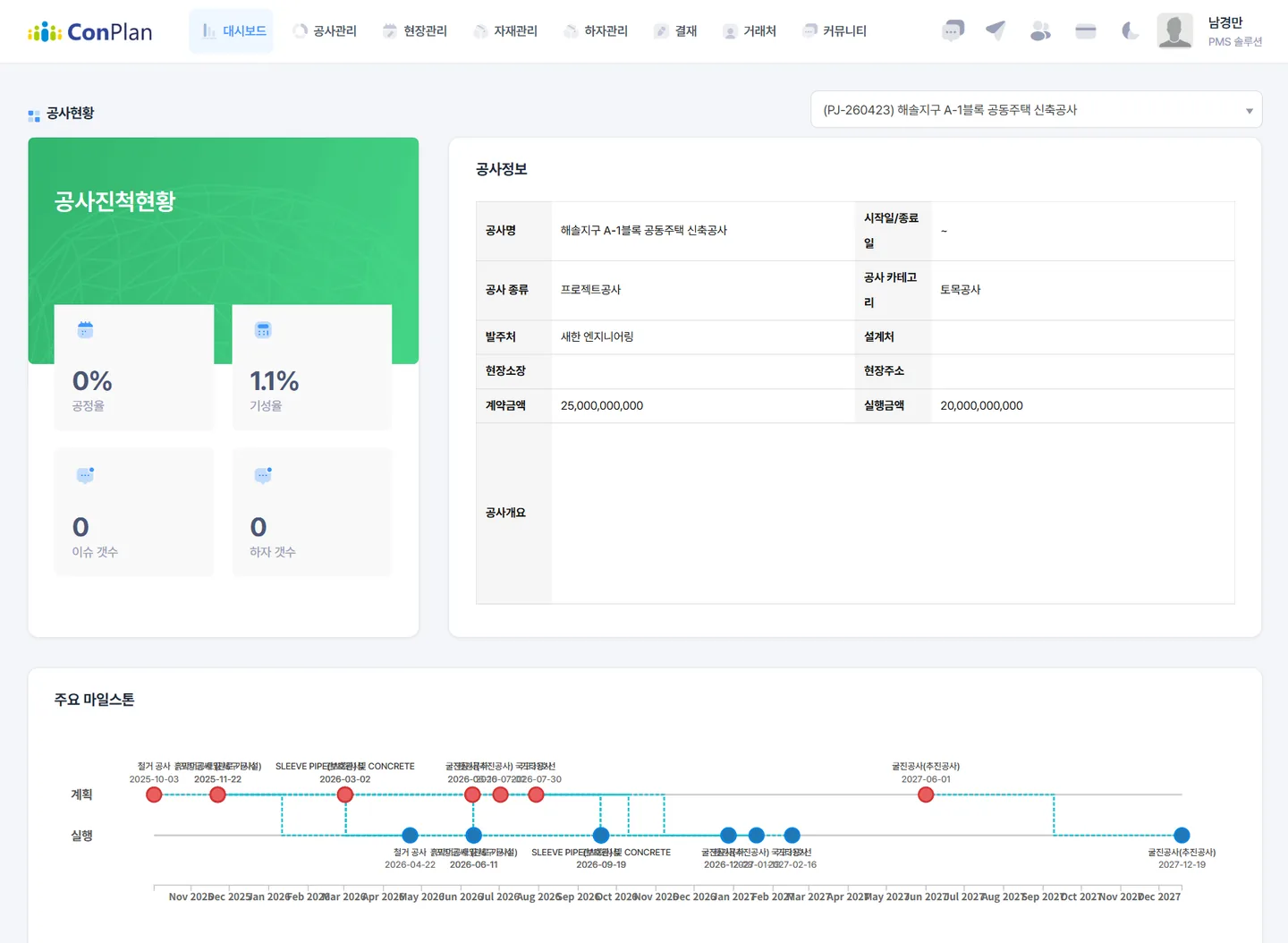Click the execution amount 20,000,000,000
The image size is (1288, 943).
click(x=981, y=406)
